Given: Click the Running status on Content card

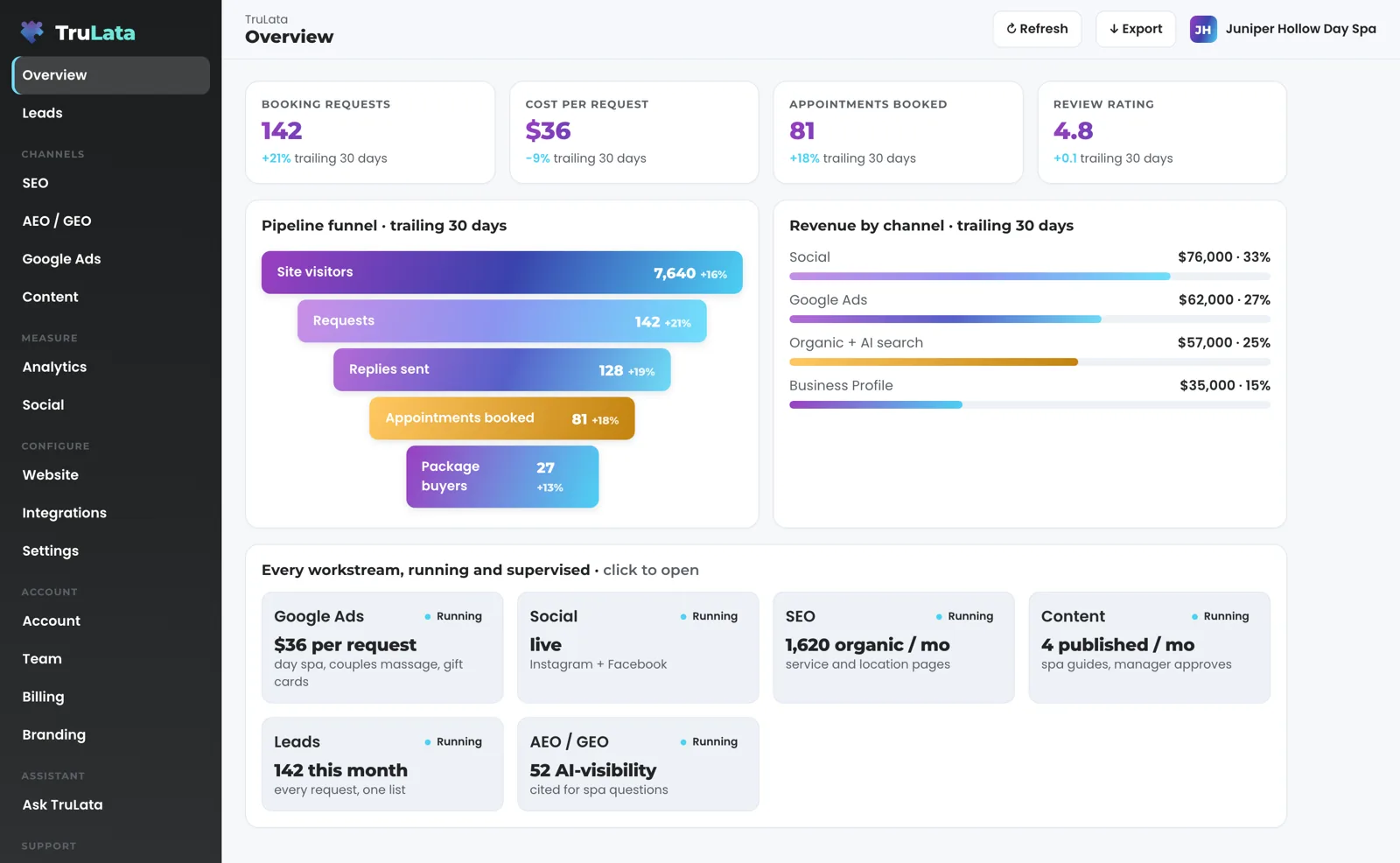Looking at the screenshot, I should point(1220,616).
